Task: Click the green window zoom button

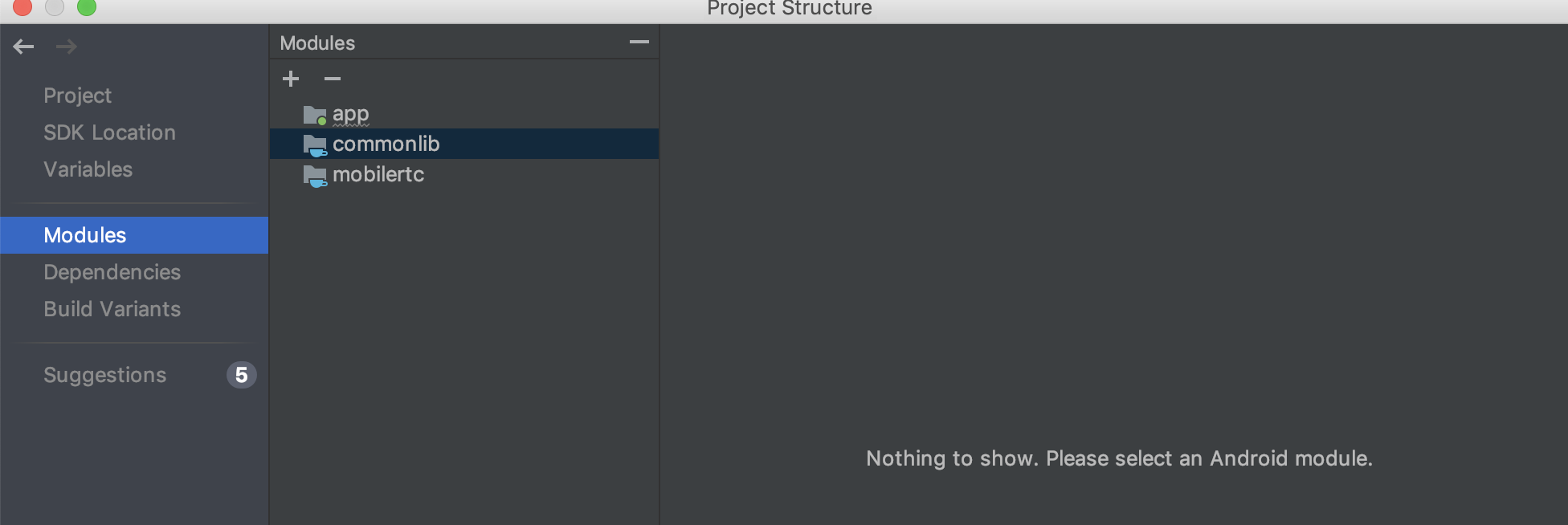Action: tap(86, 6)
